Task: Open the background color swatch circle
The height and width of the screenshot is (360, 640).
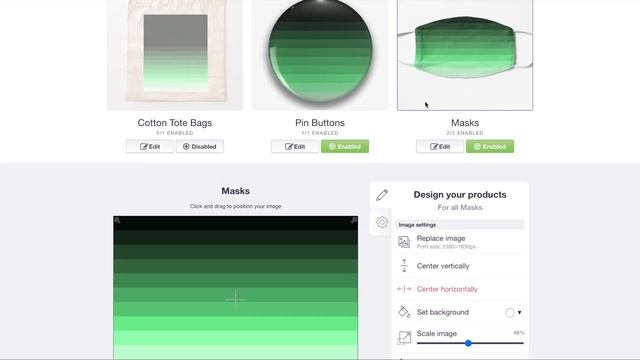Action: [x=509, y=313]
